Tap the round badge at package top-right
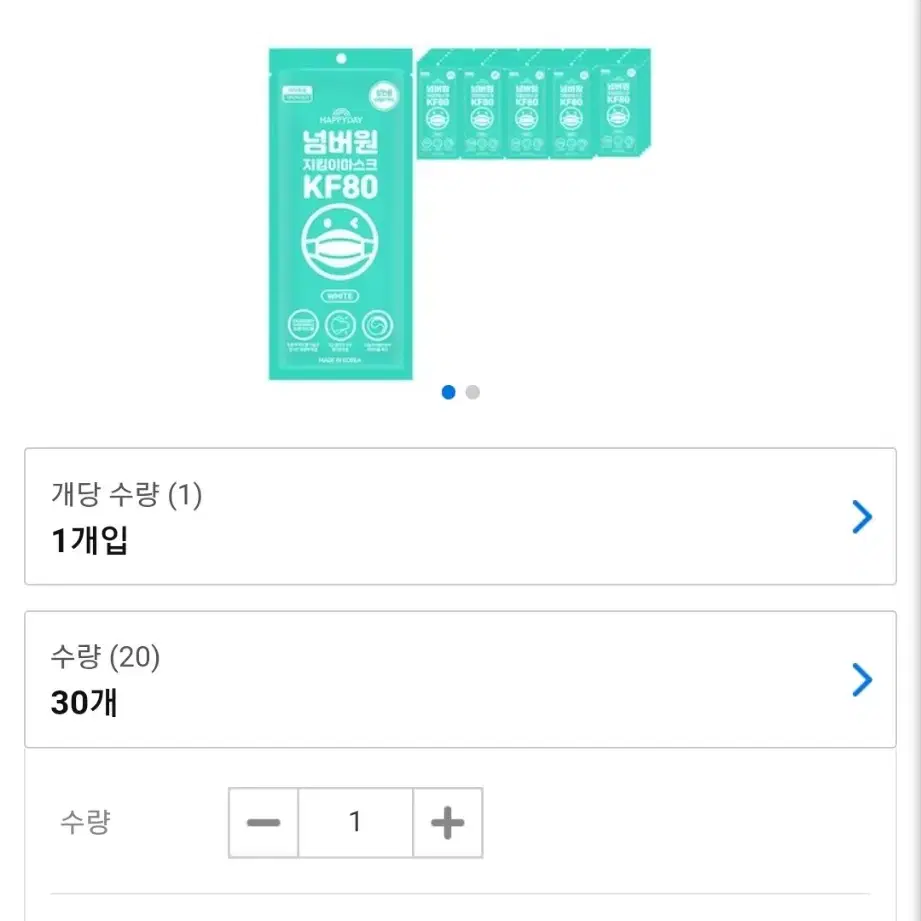Image resolution: width=921 pixels, height=921 pixels. pos(384,96)
